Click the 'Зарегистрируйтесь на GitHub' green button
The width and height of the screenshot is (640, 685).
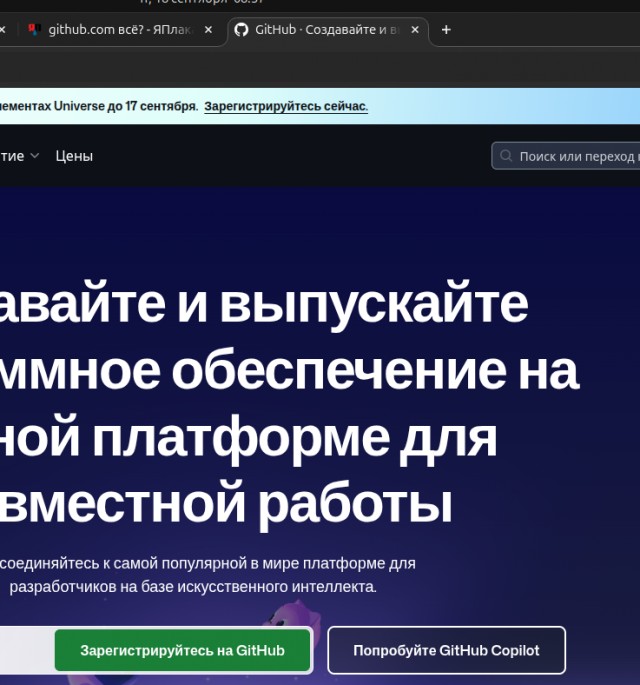pos(183,650)
